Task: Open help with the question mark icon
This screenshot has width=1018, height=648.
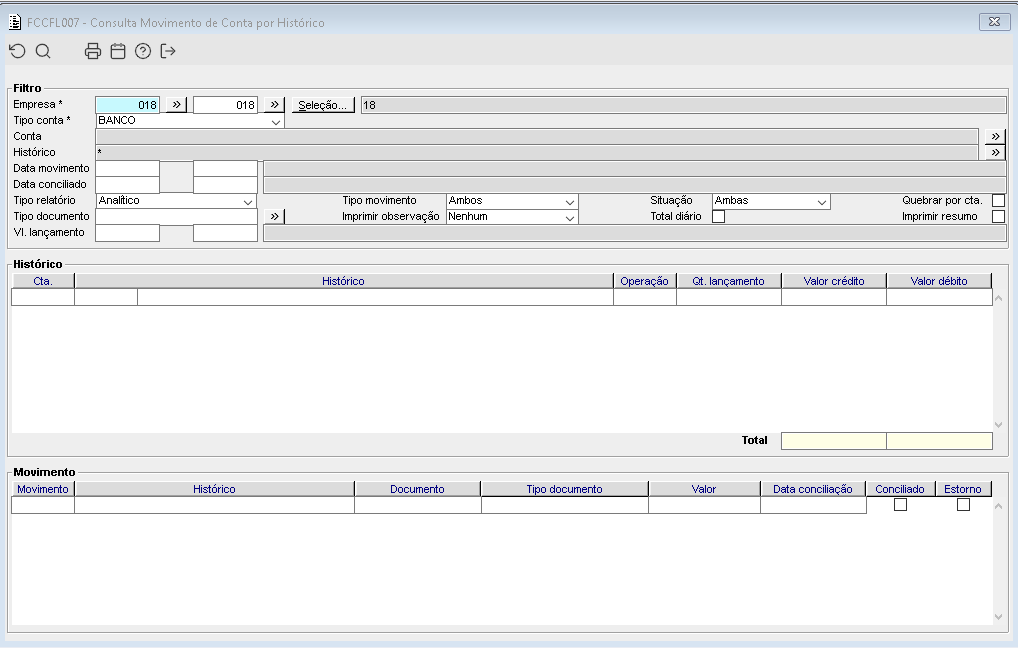Action: tap(143, 51)
